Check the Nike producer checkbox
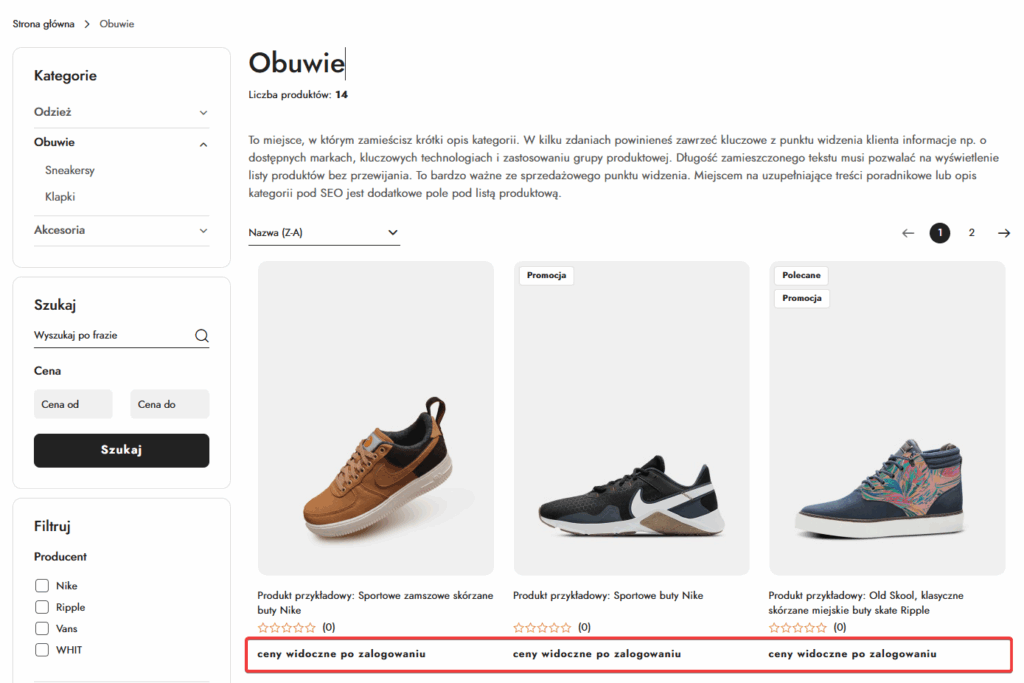This screenshot has height=683, width=1024. pyautogui.click(x=42, y=586)
